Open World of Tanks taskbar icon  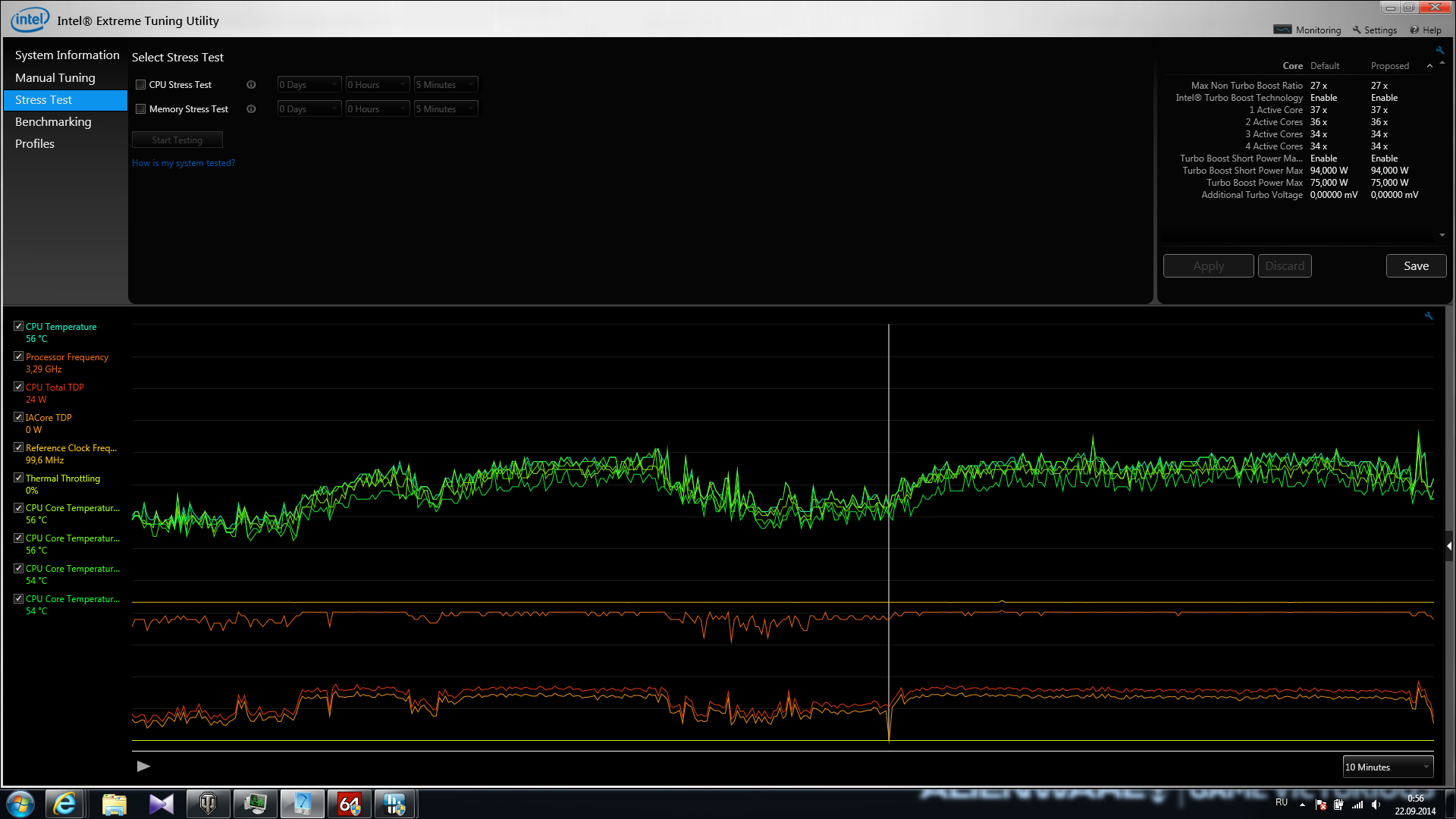click(x=208, y=804)
